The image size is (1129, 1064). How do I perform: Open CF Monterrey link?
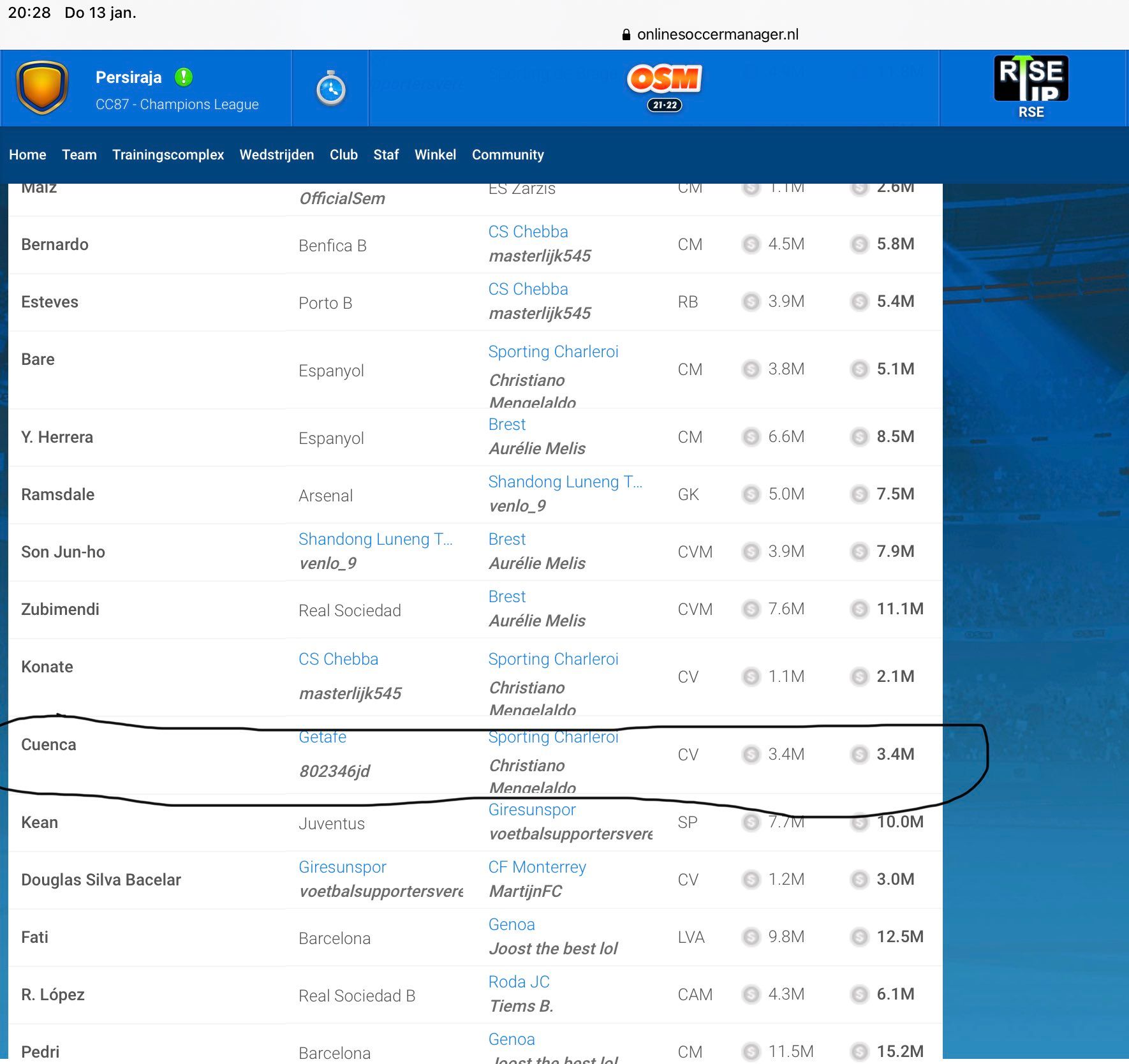point(537,868)
